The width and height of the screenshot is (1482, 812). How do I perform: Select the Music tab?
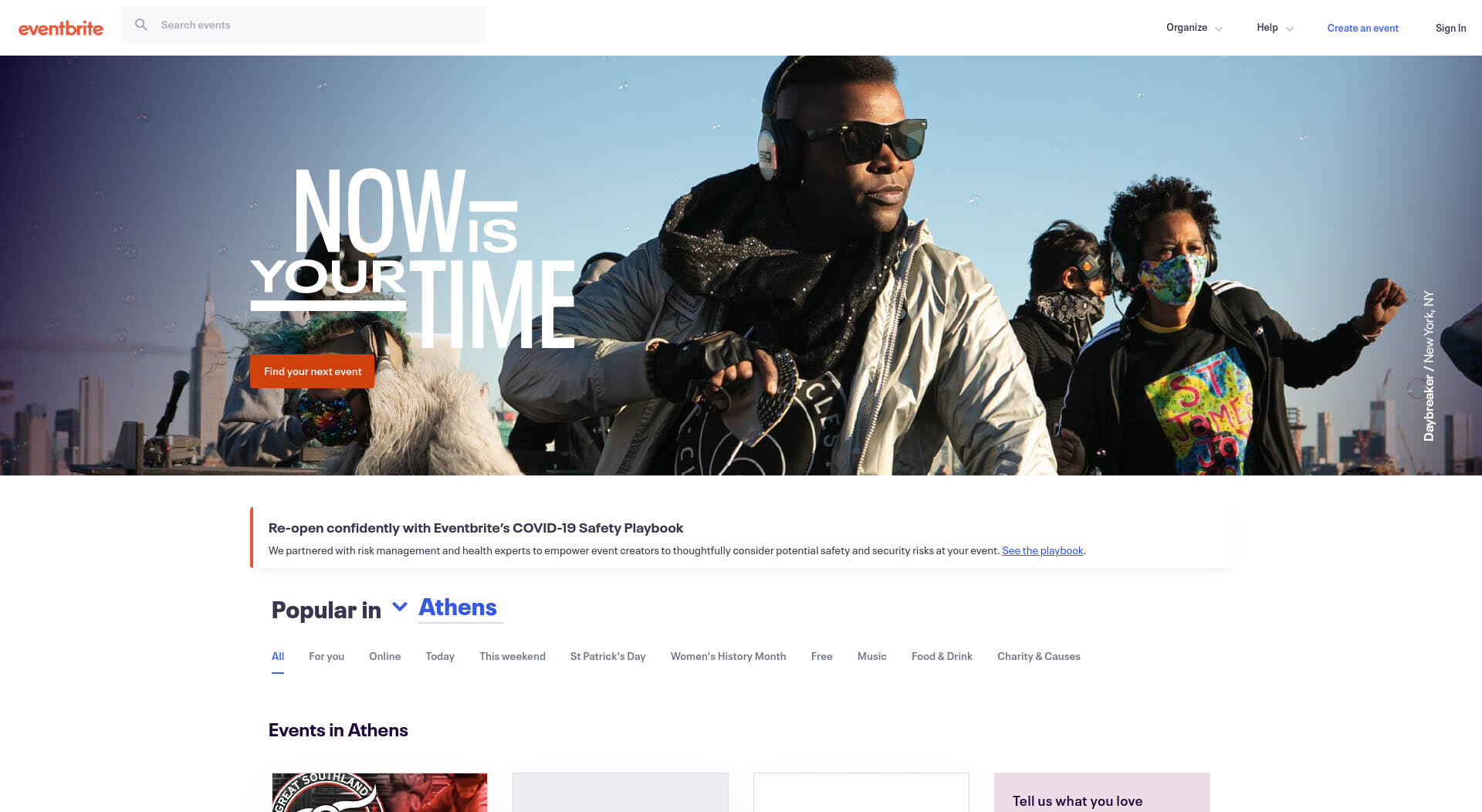tap(871, 656)
